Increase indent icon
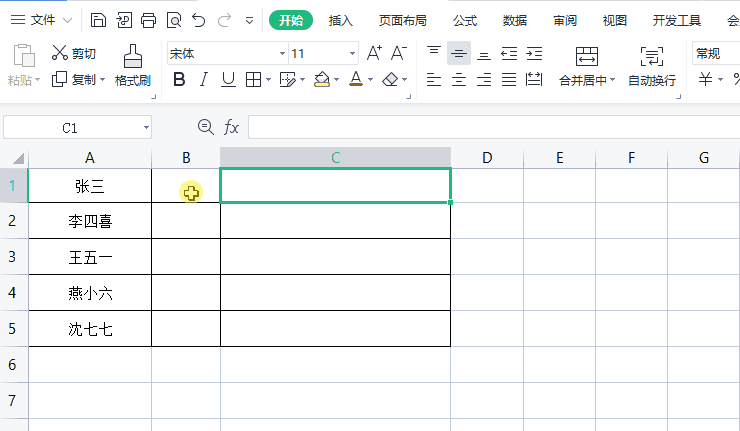Image resolution: width=740 pixels, height=431 pixels. tap(534, 53)
